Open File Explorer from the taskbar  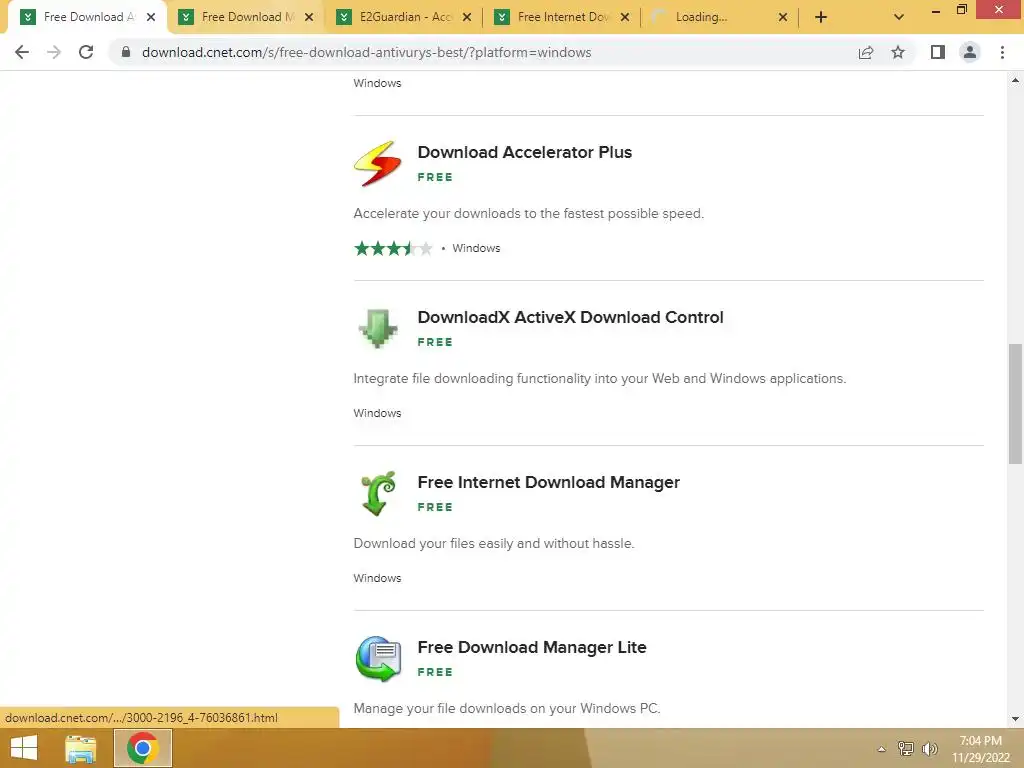81,748
